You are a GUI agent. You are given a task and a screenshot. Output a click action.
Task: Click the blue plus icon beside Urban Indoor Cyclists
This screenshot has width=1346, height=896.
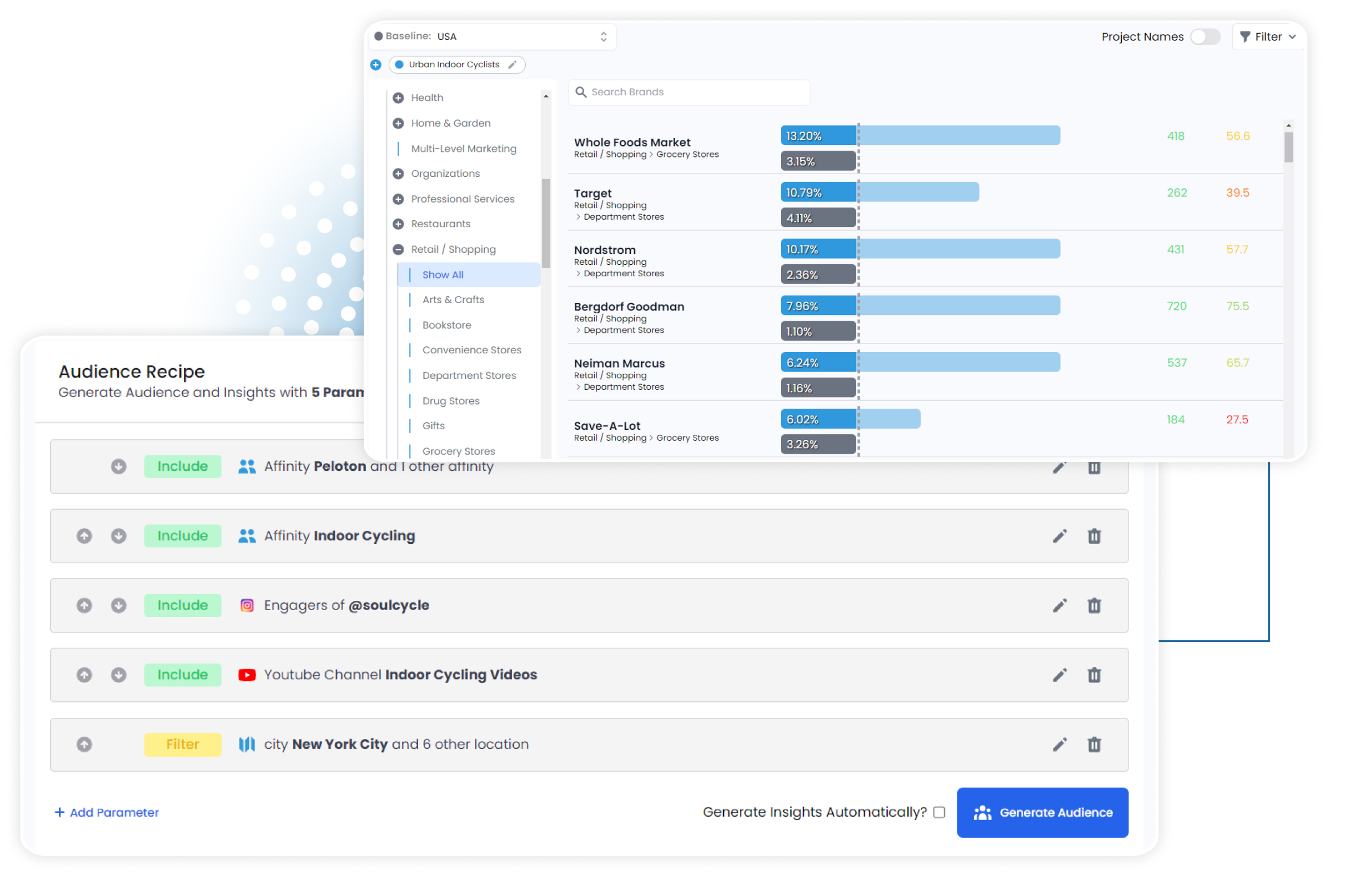pos(376,64)
